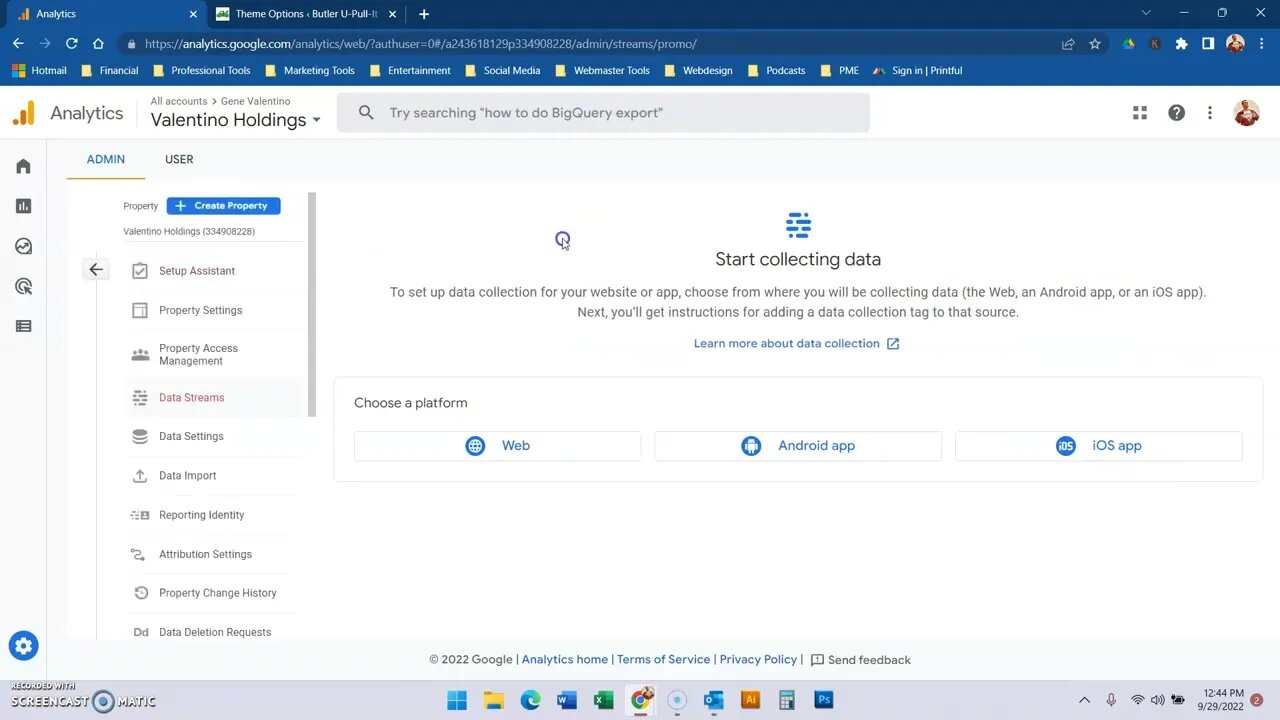The image size is (1280, 720).
Task: Open Data Deletion Requests
Action: (x=215, y=632)
